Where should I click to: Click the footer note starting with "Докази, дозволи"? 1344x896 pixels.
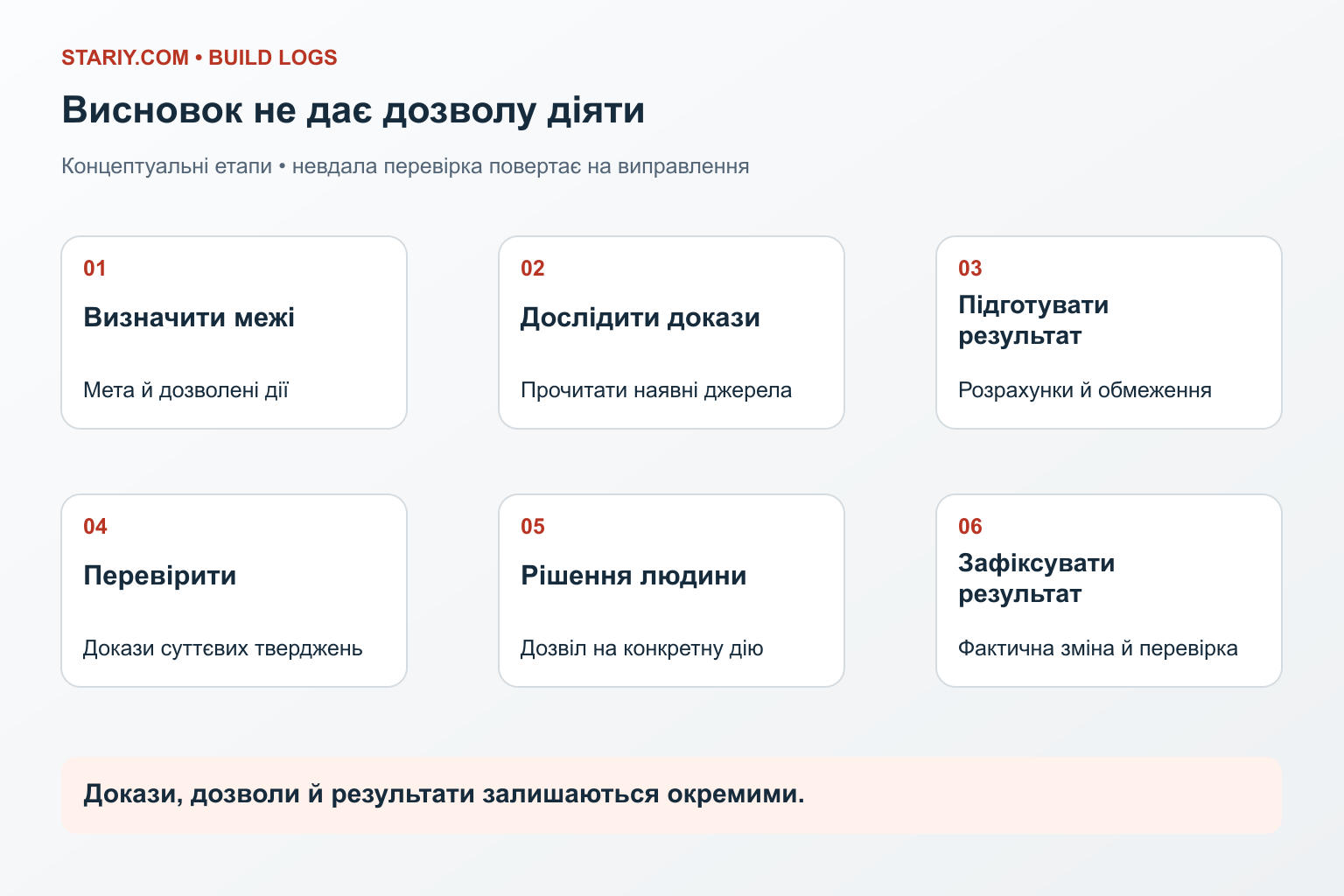(x=444, y=794)
